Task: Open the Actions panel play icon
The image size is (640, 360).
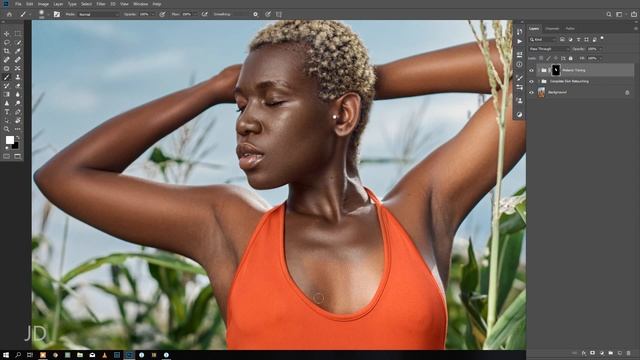Action: 519,41
